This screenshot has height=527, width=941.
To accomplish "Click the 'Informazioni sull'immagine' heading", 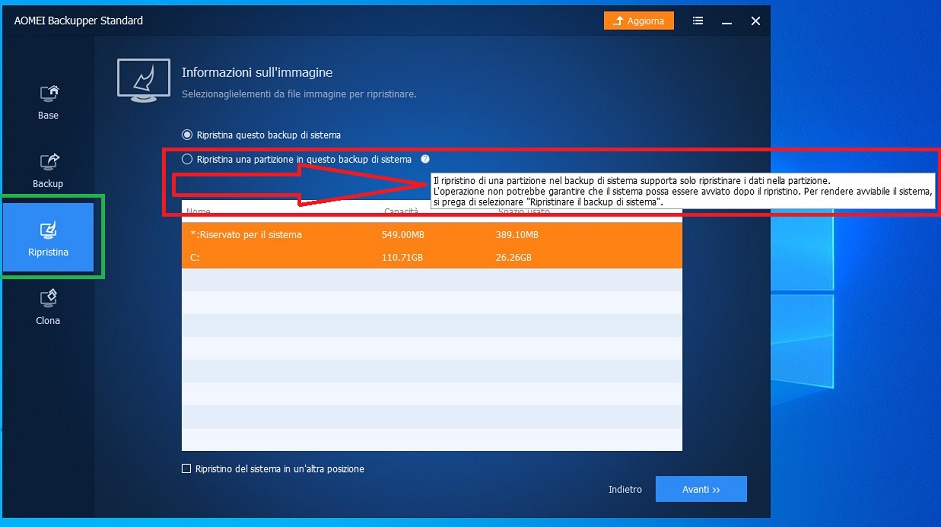I will 257,73.
